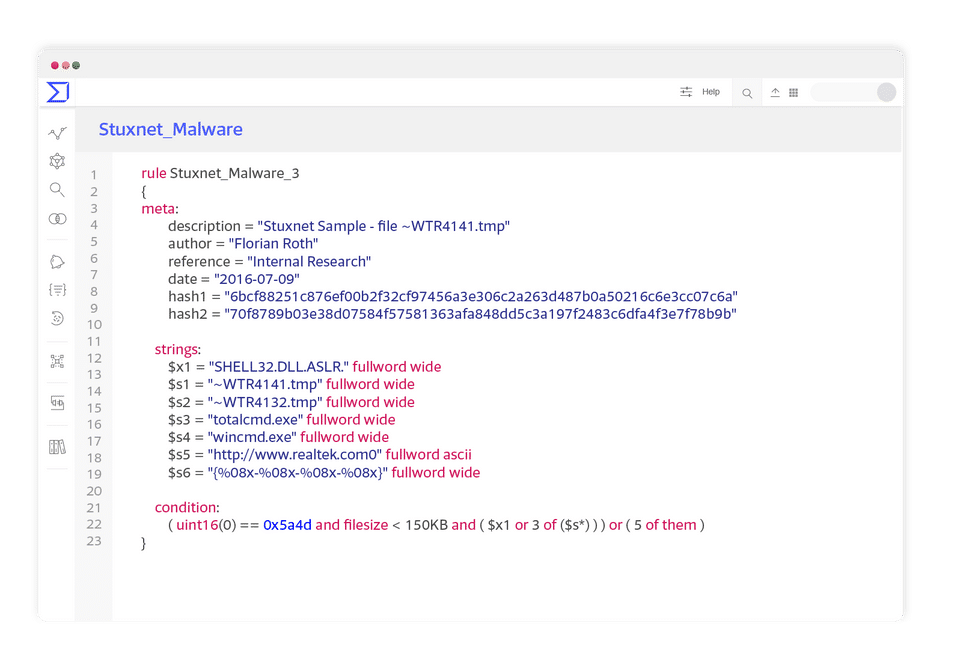The image size is (960, 655).
Task: Click the Help link
Action: pos(711,92)
